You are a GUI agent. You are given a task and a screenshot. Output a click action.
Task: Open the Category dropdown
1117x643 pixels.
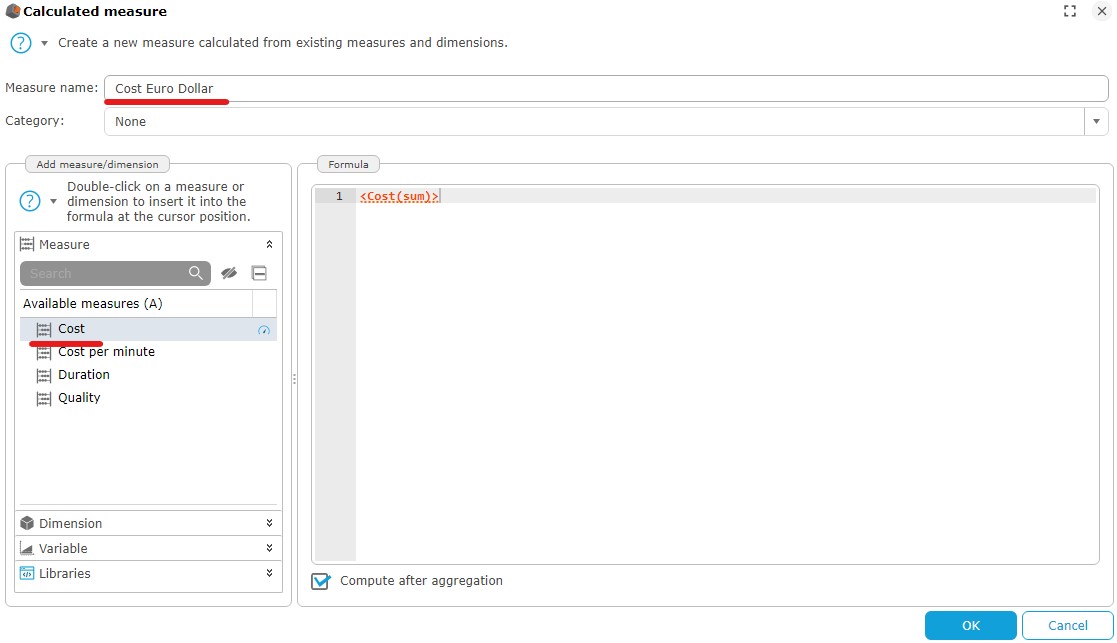(x=1097, y=121)
